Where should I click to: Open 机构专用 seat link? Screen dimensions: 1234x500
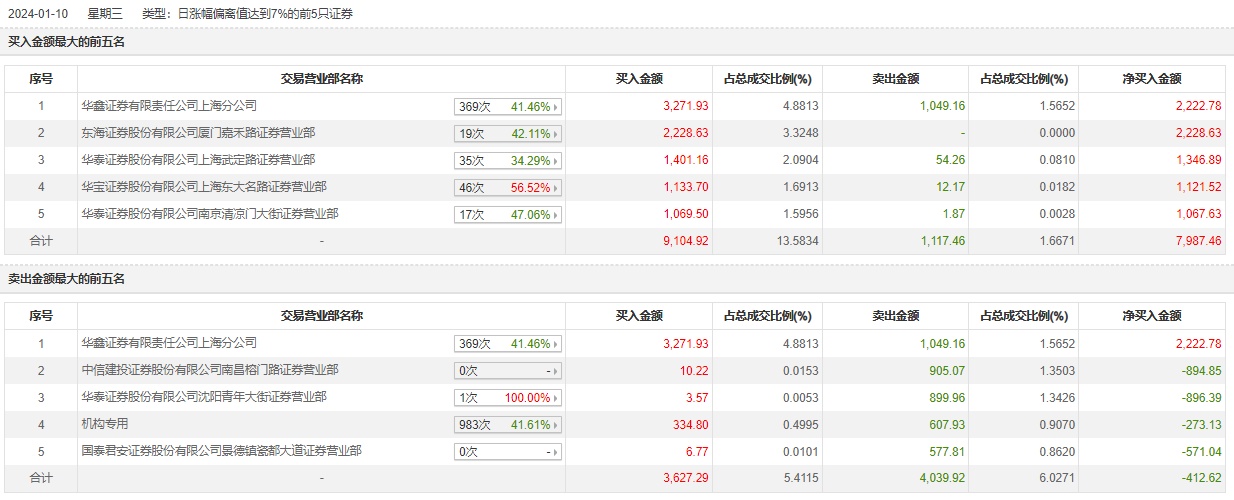[105, 424]
